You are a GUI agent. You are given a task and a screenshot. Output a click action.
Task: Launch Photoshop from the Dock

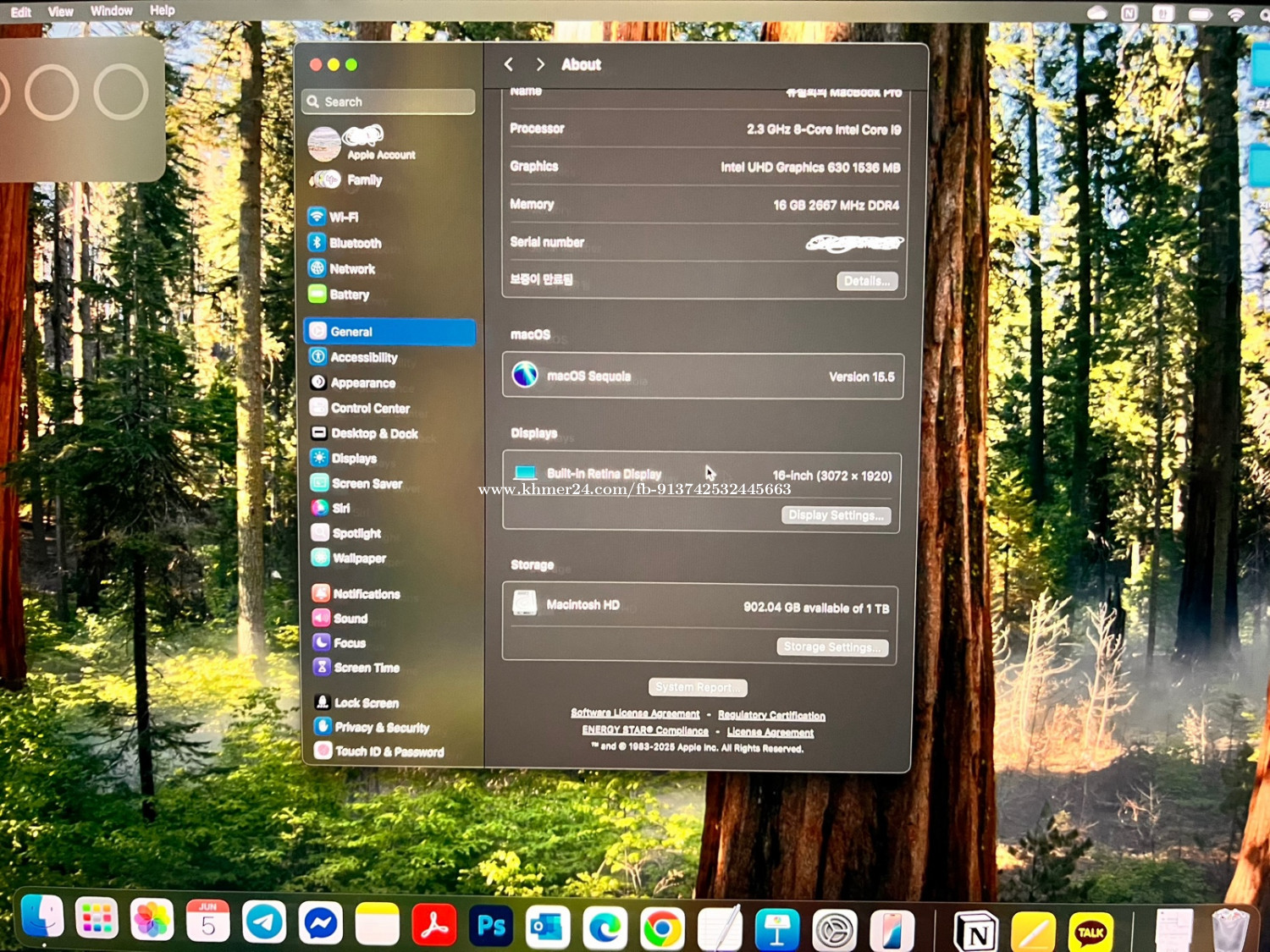pos(491,925)
